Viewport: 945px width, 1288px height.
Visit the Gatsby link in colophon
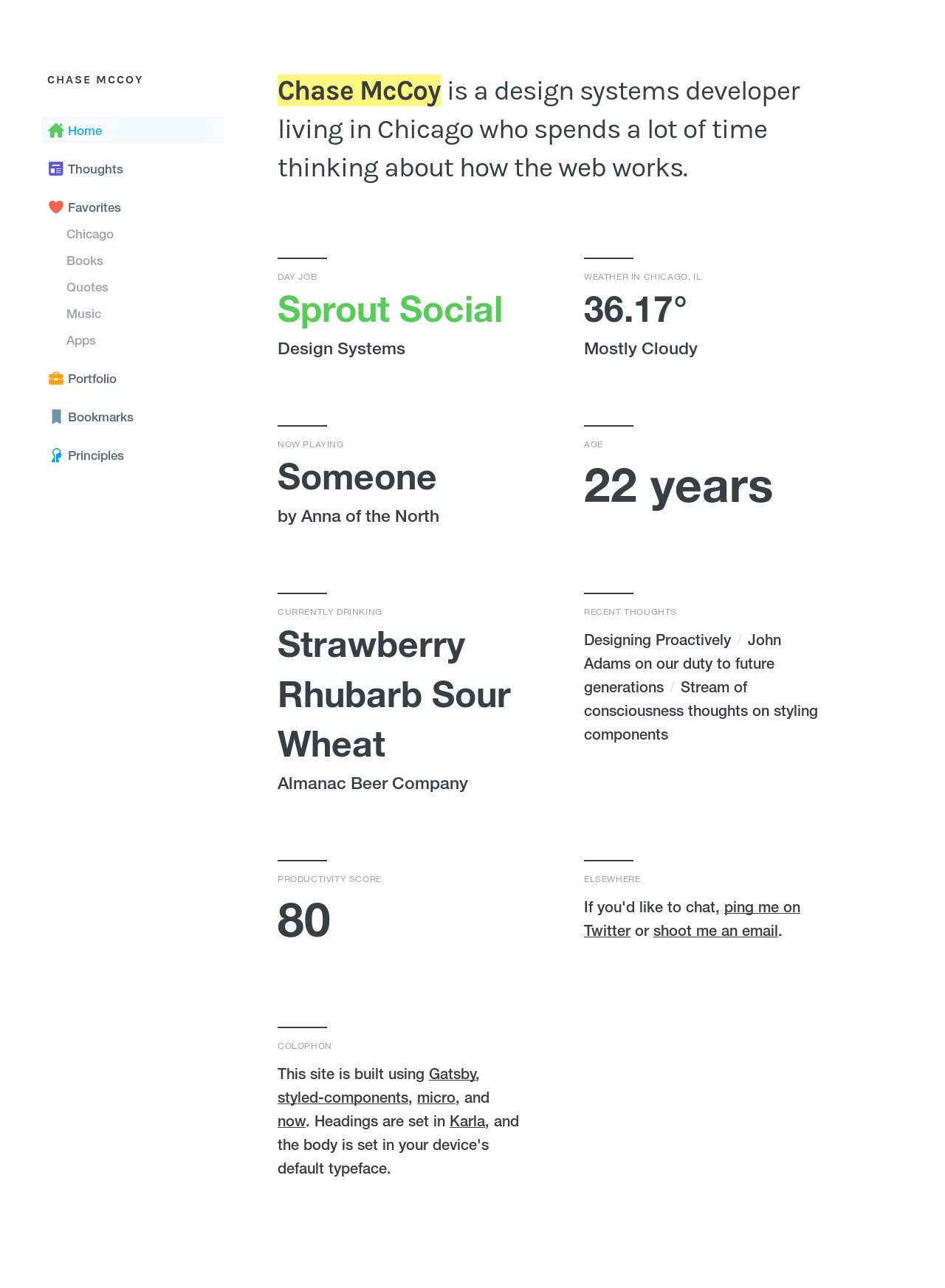(453, 1074)
